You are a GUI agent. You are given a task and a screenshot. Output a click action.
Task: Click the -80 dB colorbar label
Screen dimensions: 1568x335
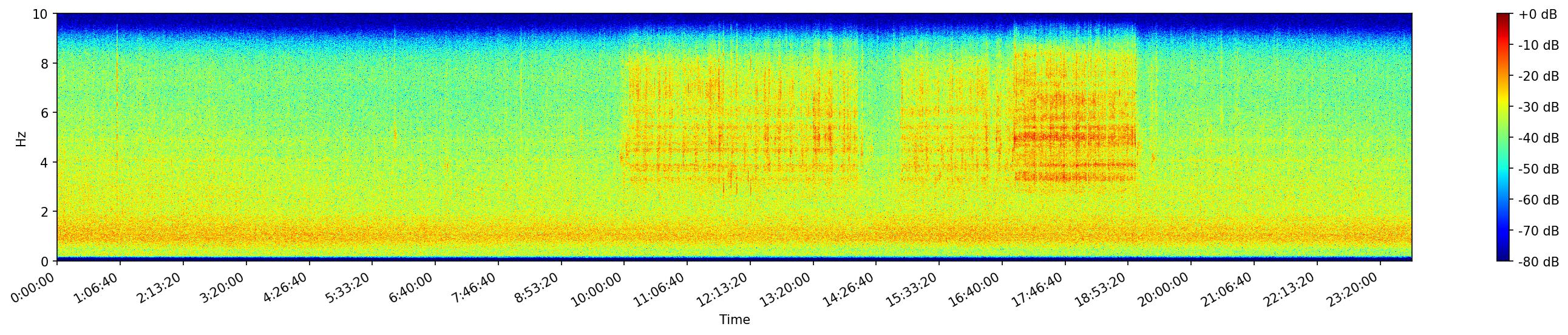(1538, 262)
